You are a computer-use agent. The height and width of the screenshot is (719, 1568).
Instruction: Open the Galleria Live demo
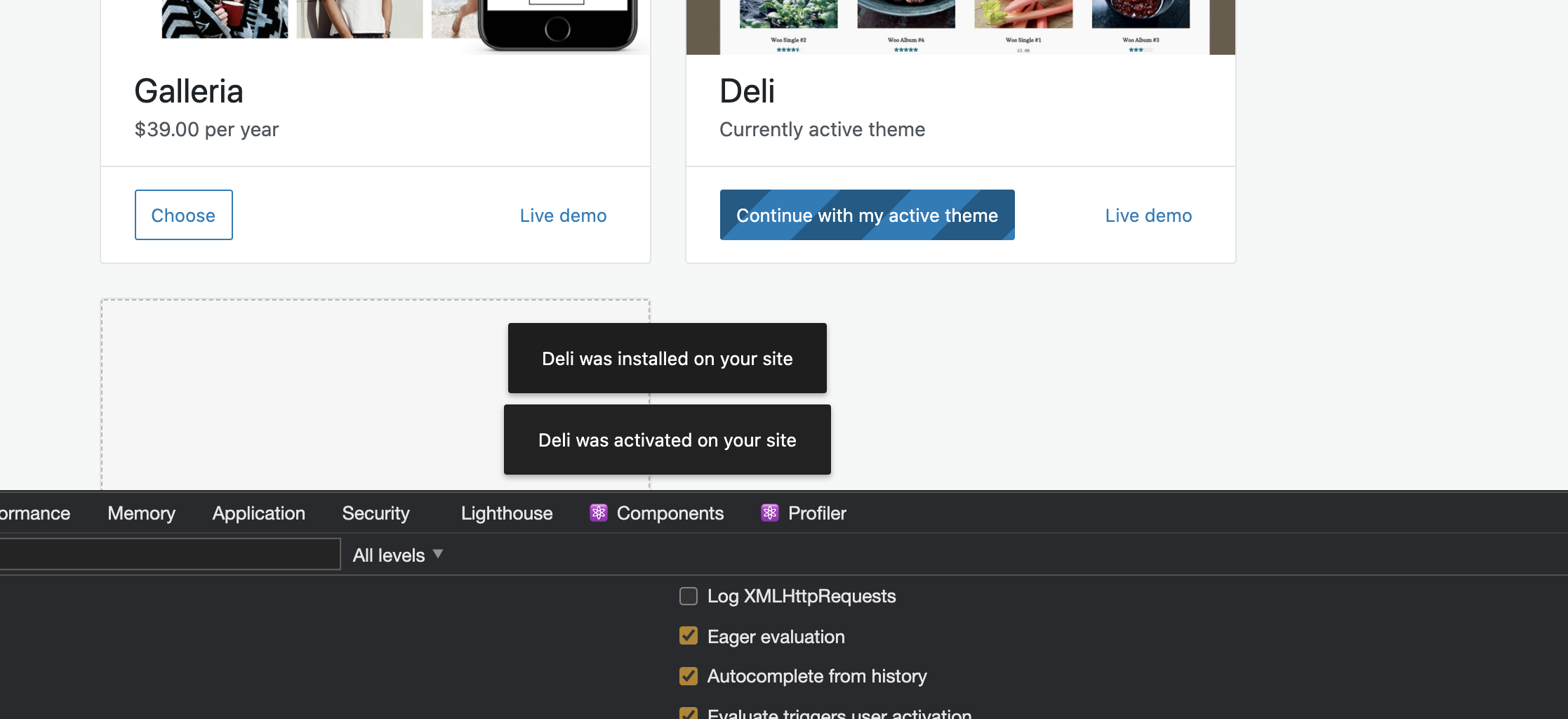[562, 215]
